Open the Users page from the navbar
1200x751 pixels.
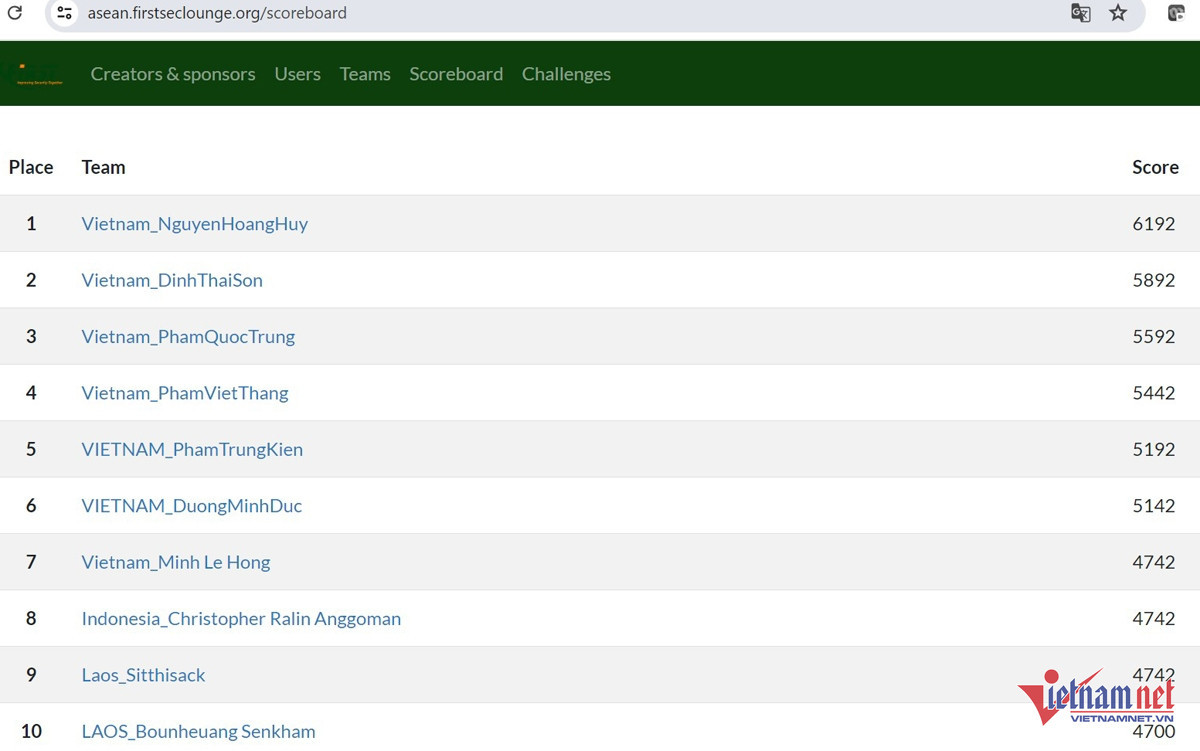[x=297, y=73]
